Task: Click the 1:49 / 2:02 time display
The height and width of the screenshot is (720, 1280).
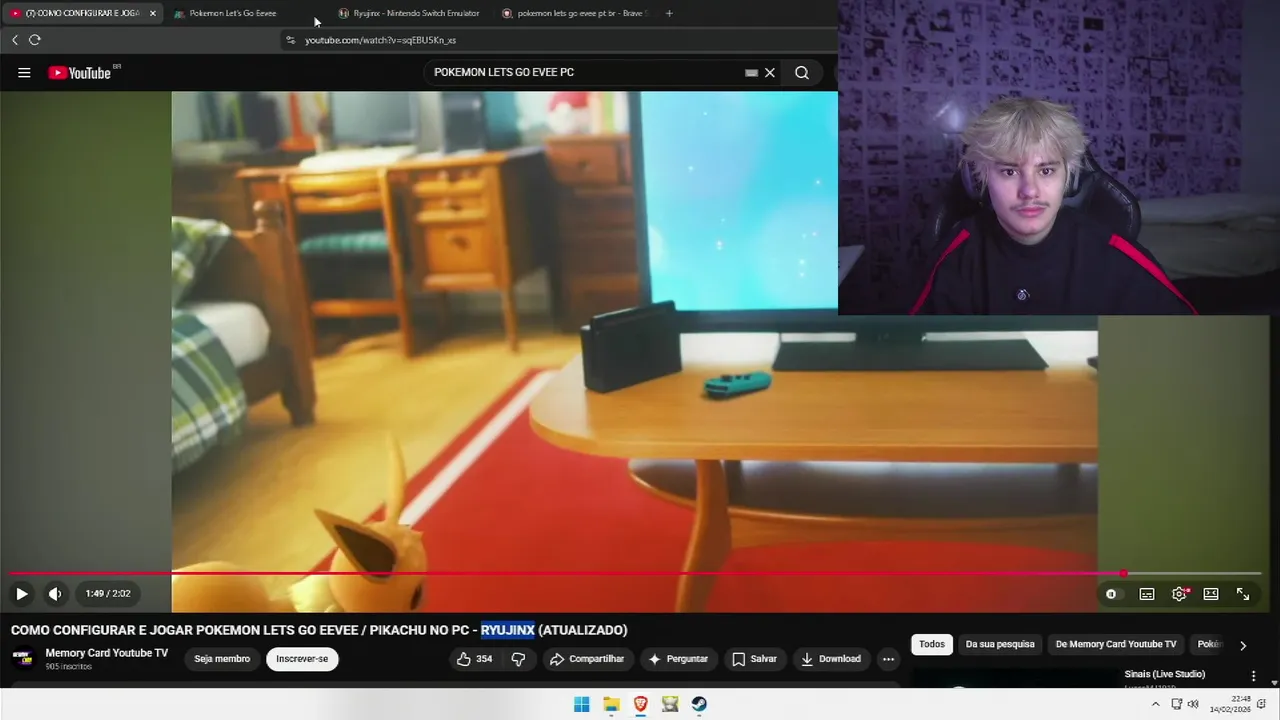Action: click(108, 593)
